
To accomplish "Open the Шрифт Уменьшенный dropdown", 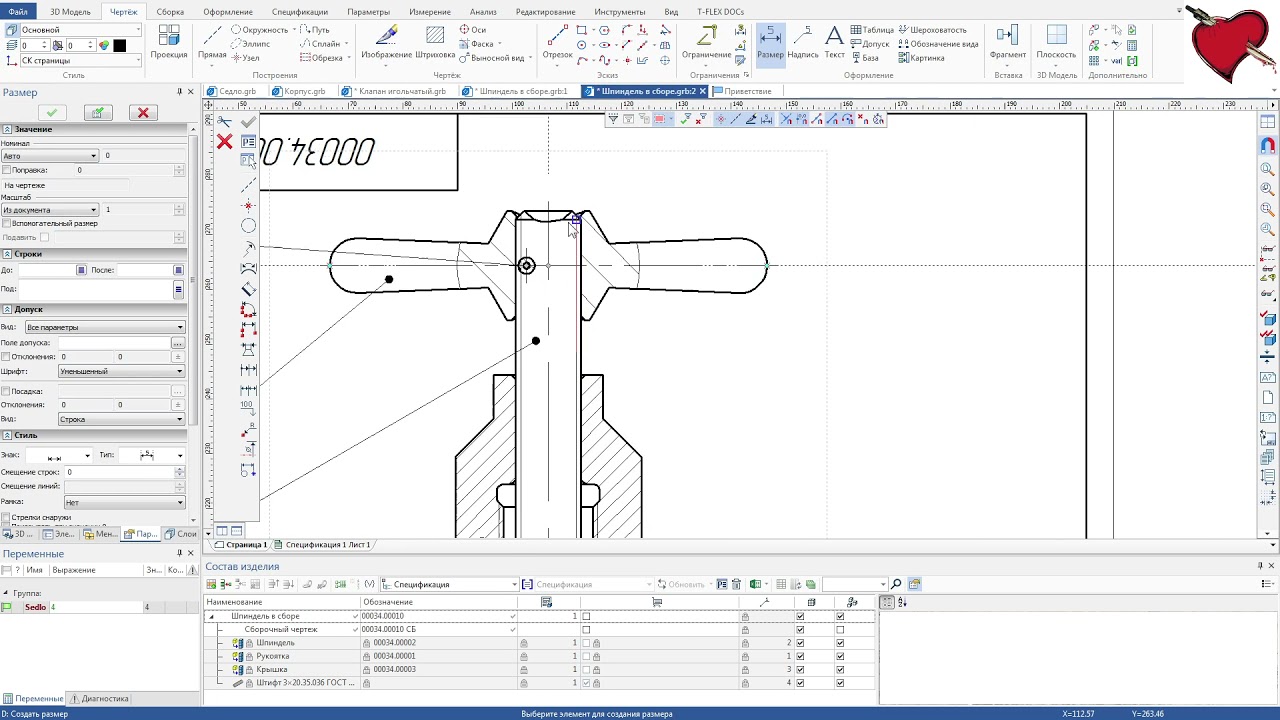I will click(122, 371).
